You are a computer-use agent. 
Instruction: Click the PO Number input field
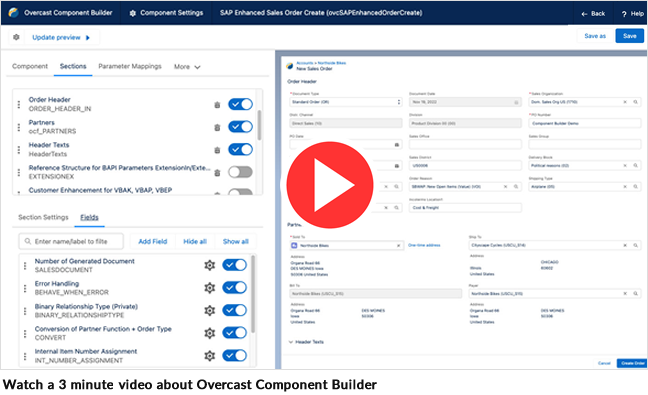coord(584,123)
